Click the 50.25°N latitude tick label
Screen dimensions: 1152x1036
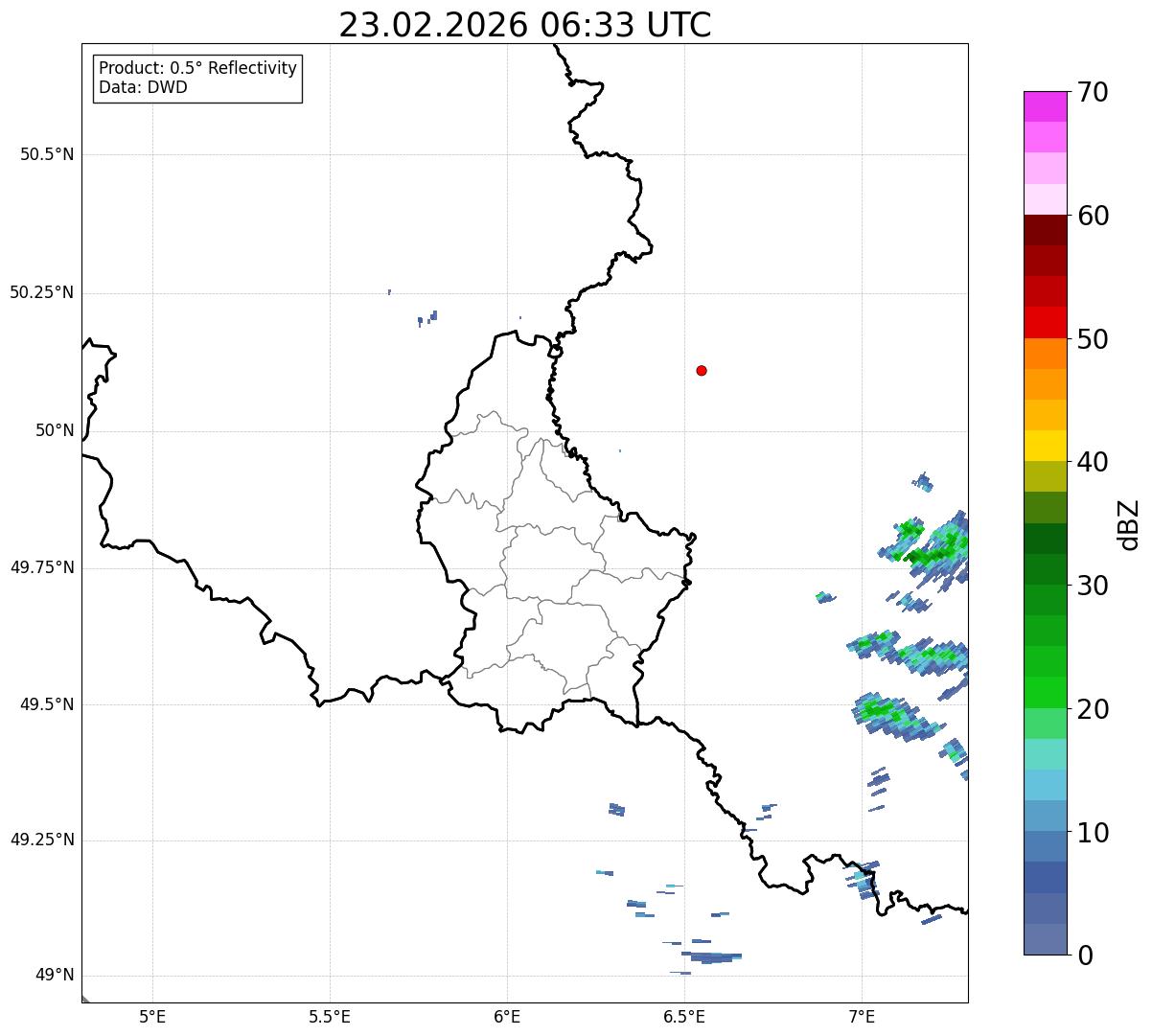coord(41,292)
